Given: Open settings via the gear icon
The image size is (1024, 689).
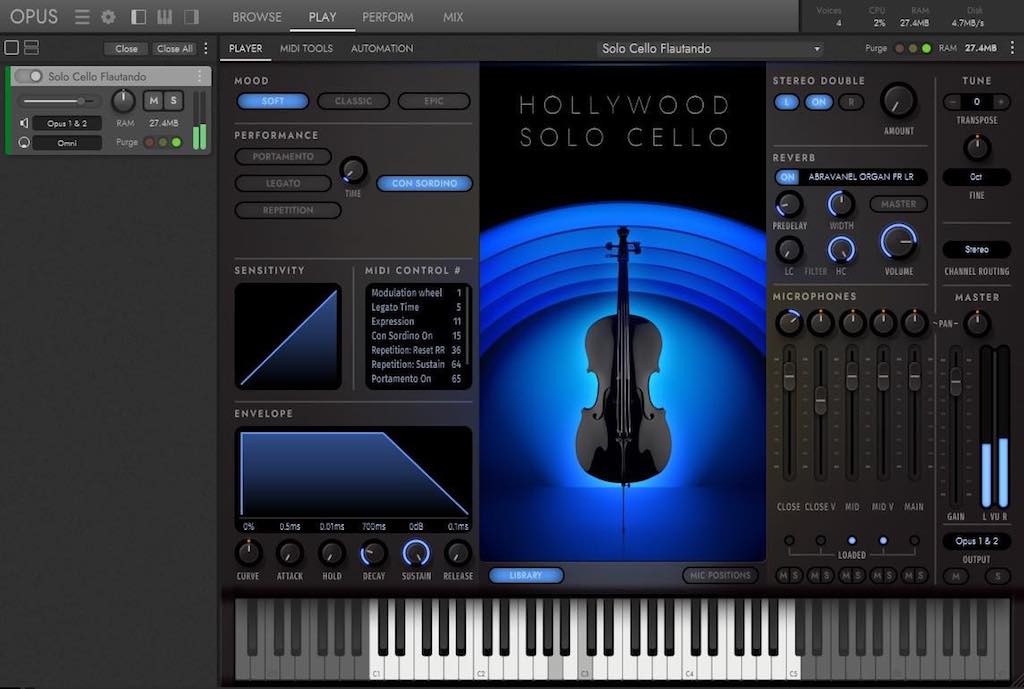Looking at the screenshot, I should tap(108, 17).
